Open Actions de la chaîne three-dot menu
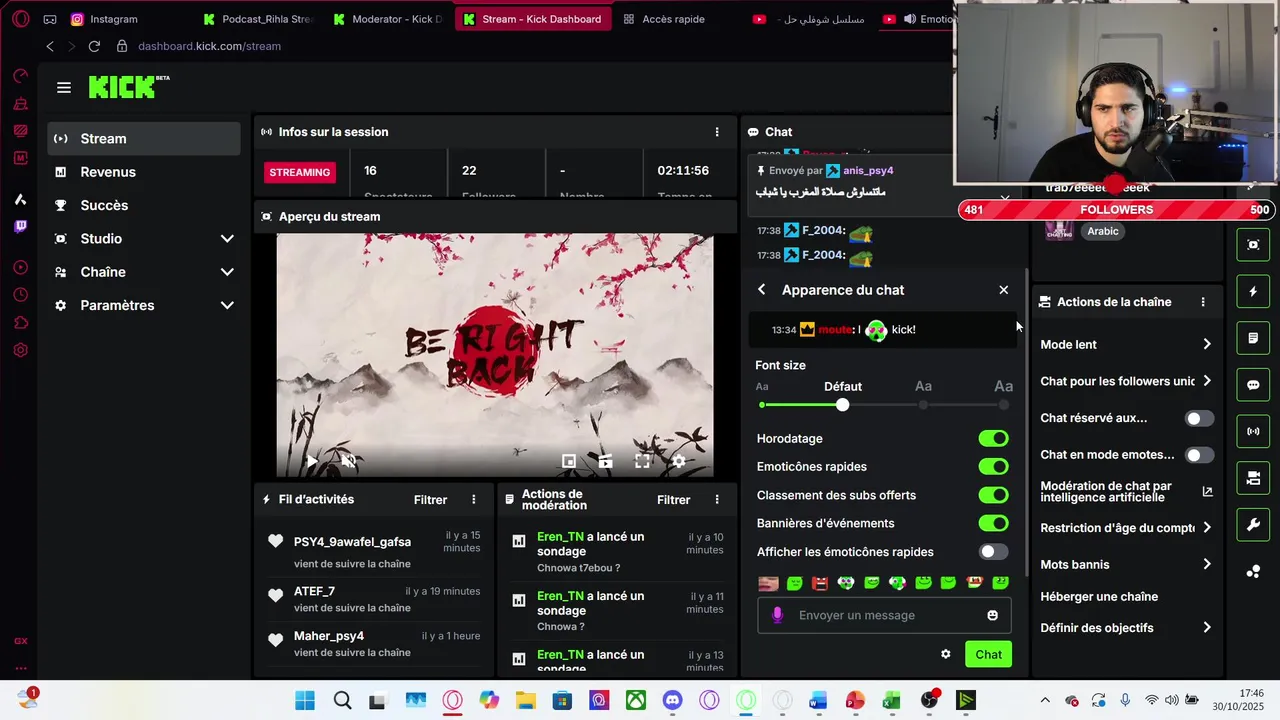Image resolution: width=1280 pixels, height=720 pixels. (x=1203, y=302)
